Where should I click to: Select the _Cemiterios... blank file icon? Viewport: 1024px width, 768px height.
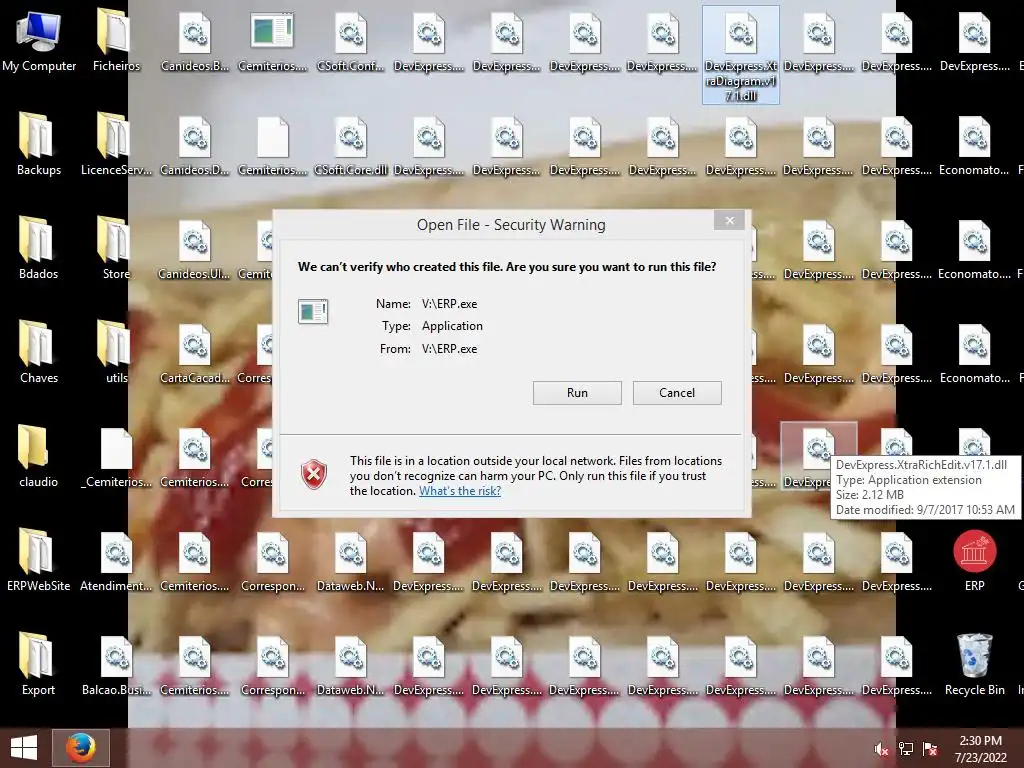tap(116, 456)
